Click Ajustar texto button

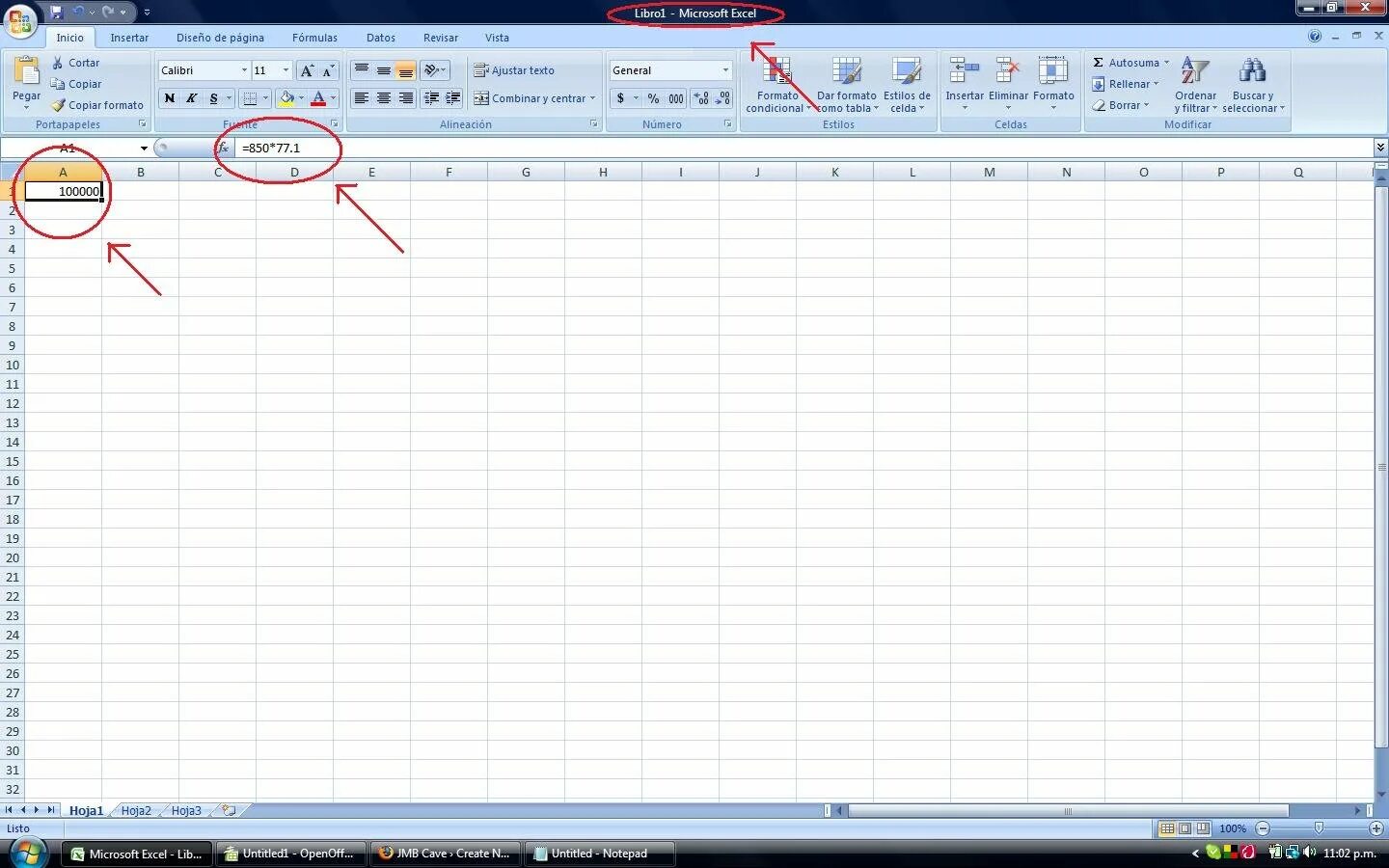[513, 70]
